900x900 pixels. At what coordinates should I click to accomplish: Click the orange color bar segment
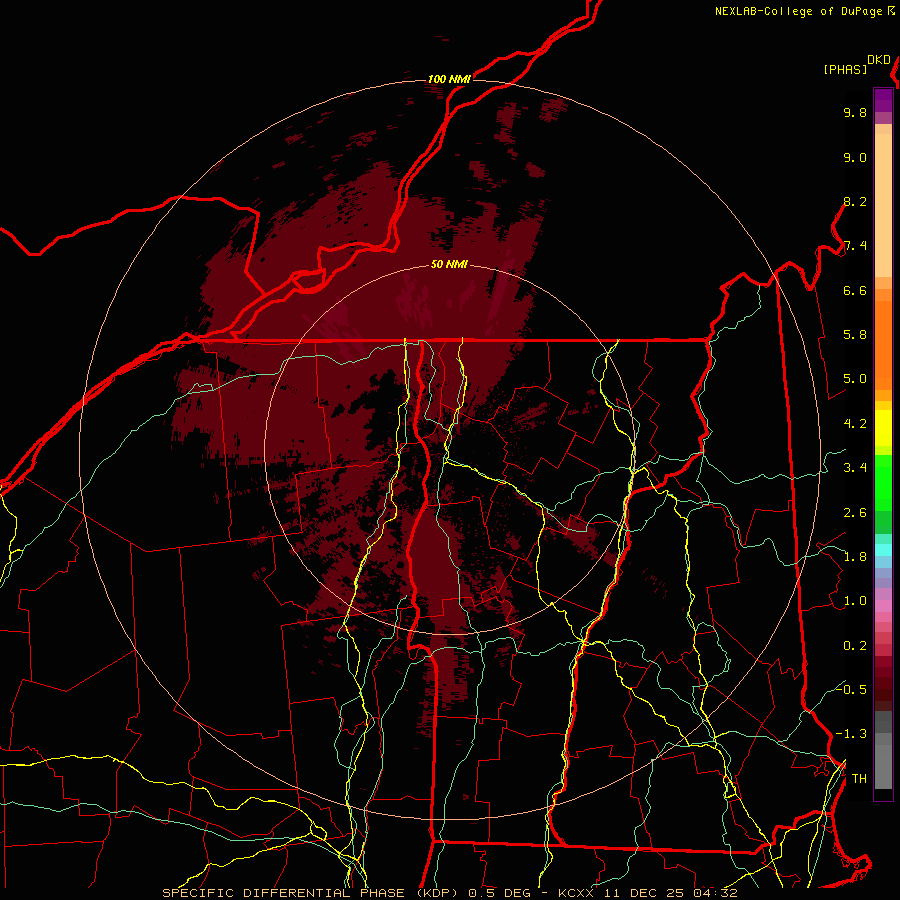point(883,346)
